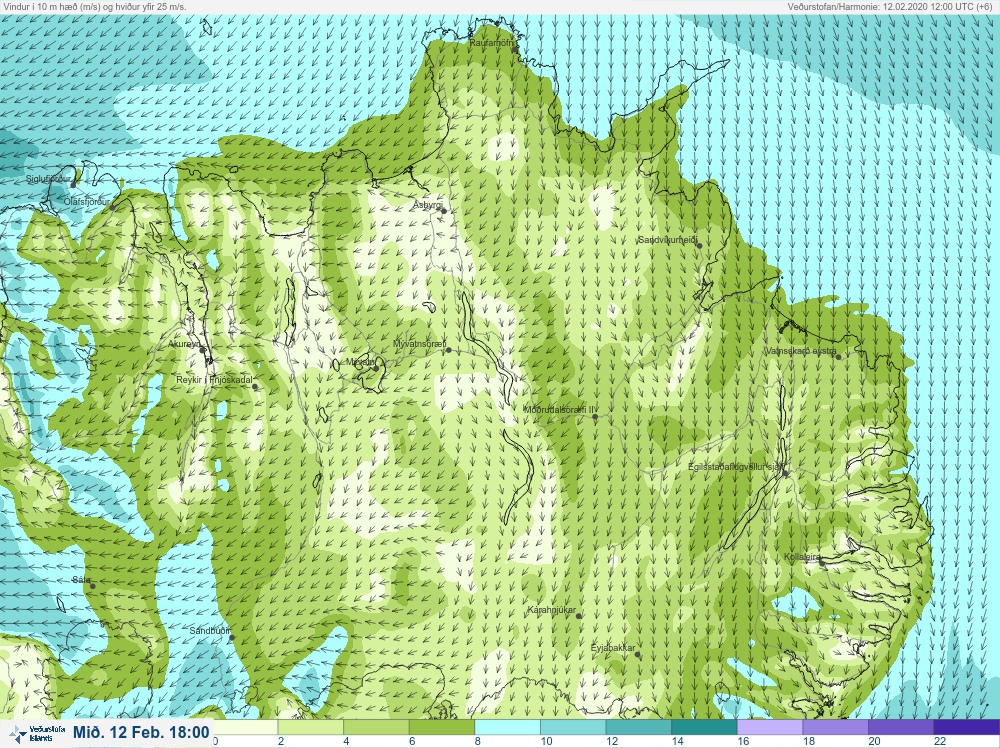The image size is (1000, 748).
Task: Click the 6–8 m/s dark green swatch
Action: (442, 728)
